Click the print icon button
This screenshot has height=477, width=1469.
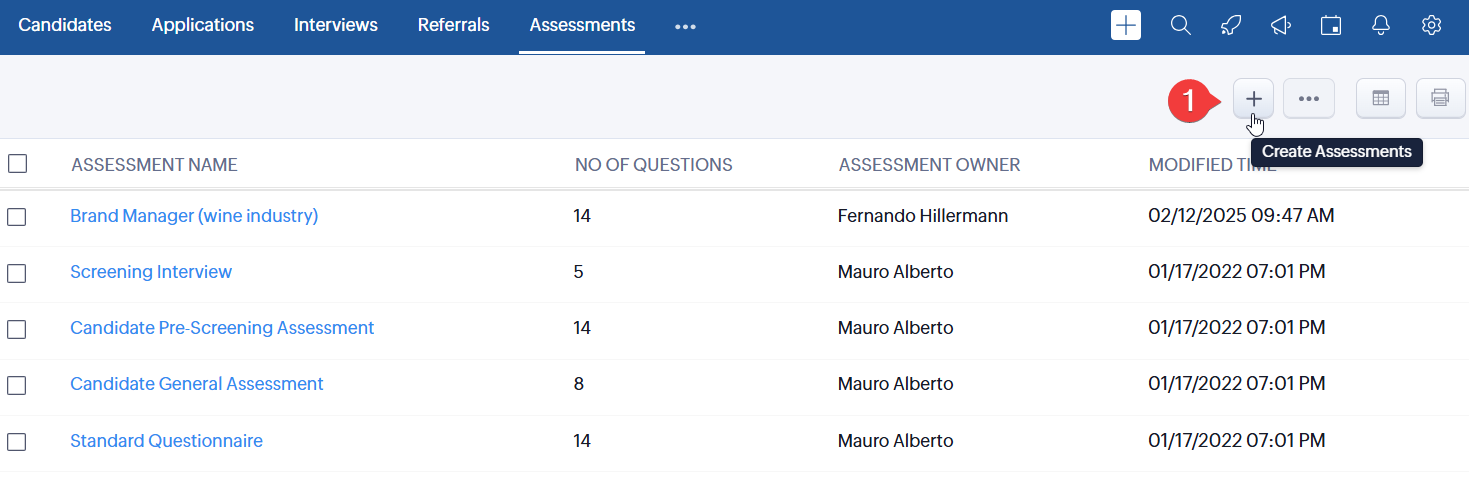click(1440, 98)
